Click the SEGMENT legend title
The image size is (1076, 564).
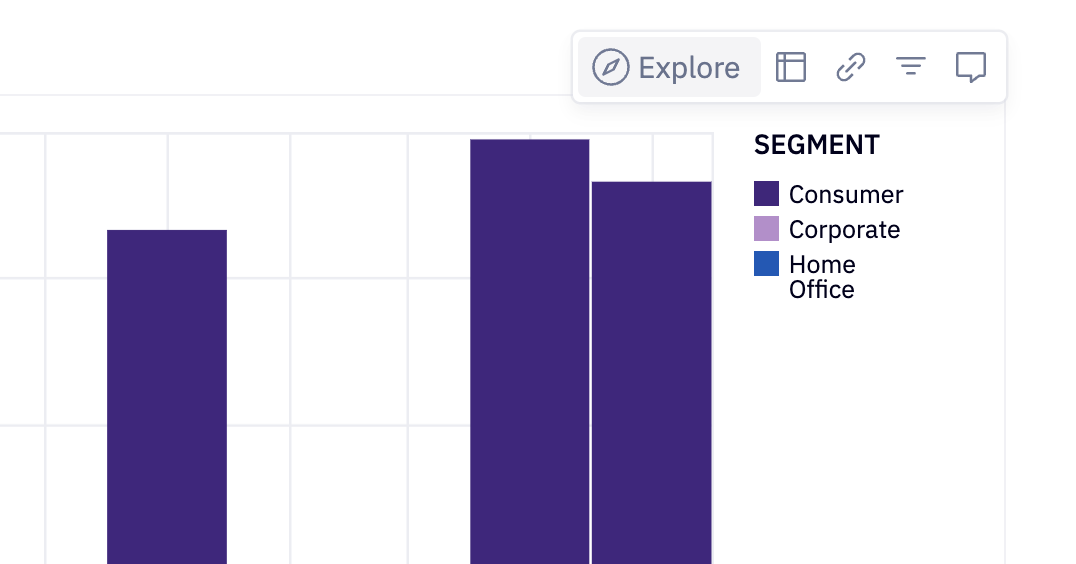(x=816, y=146)
